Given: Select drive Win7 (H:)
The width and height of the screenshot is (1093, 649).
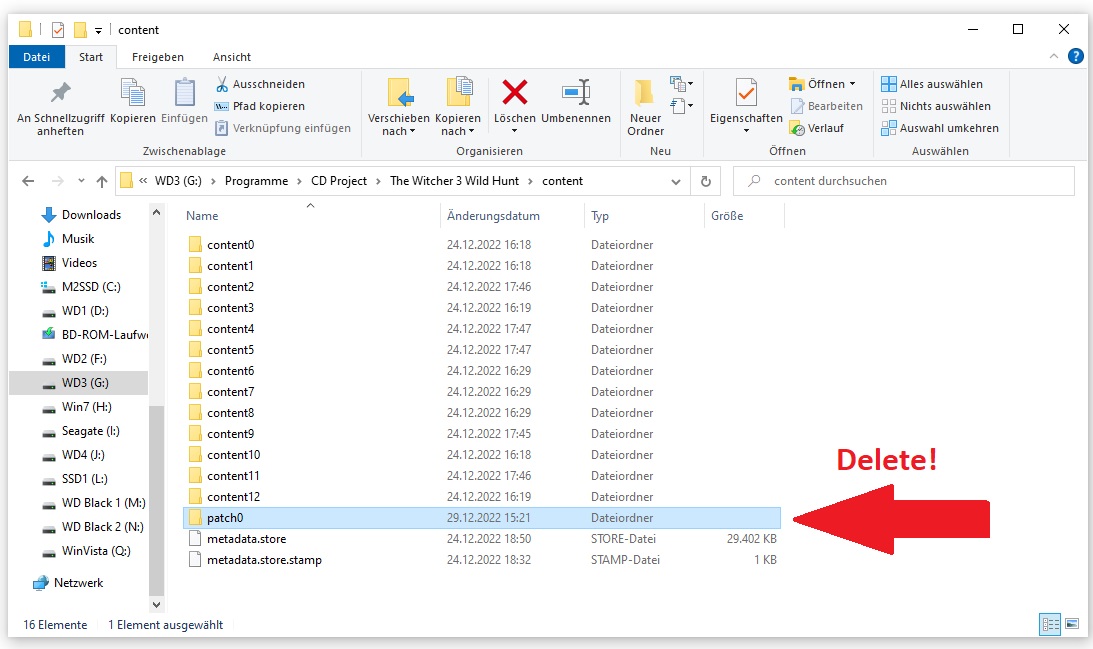Looking at the screenshot, I should point(76,407).
